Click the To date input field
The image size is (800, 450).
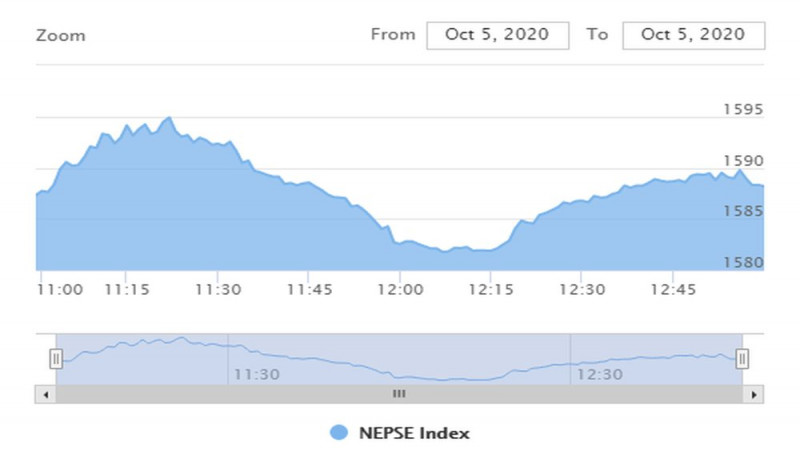(x=693, y=34)
